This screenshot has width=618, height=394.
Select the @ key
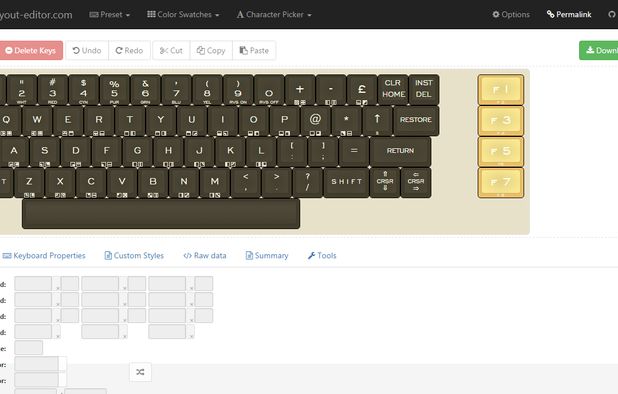tap(315, 121)
